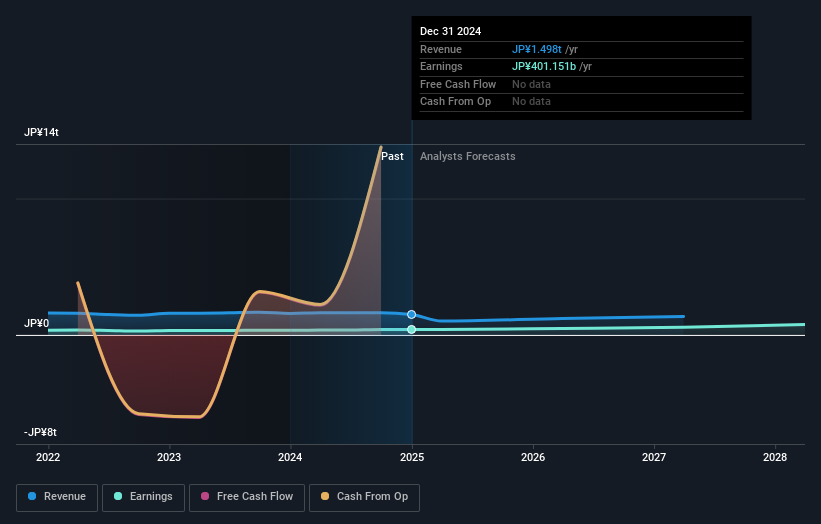Click the 2026 x-axis label
Image resolution: width=821 pixels, height=524 pixels.
click(533, 458)
